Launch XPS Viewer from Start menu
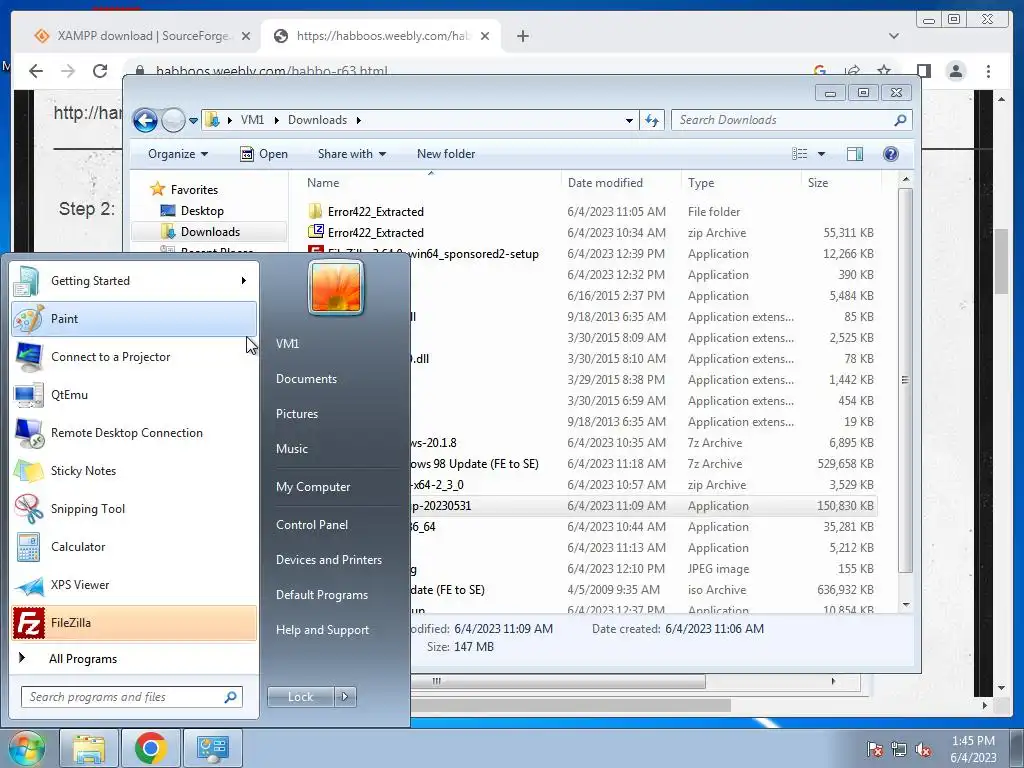Viewport: 1024px width, 768px height. 134,584
